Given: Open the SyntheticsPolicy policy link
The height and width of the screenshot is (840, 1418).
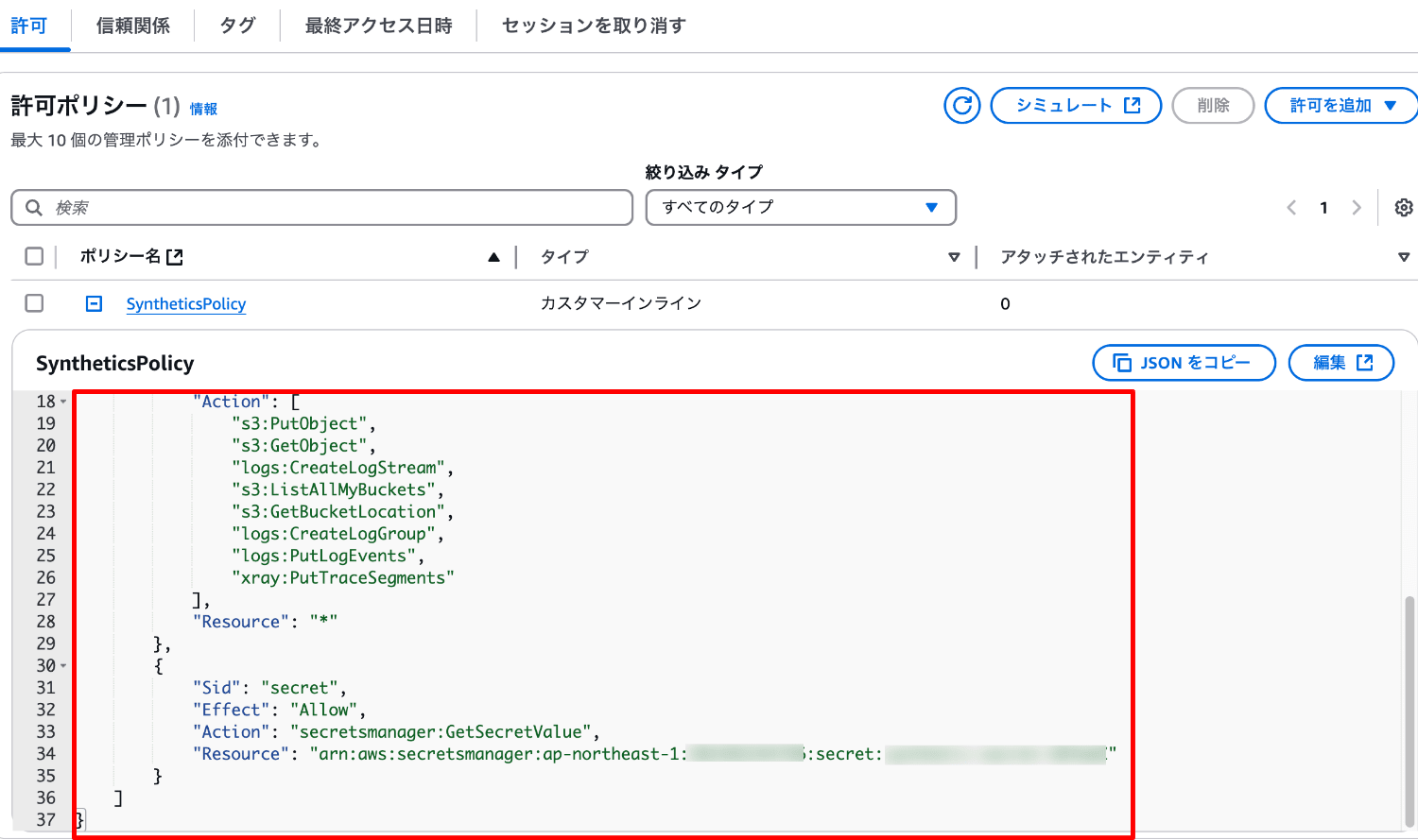Looking at the screenshot, I should (x=186, y=303).
